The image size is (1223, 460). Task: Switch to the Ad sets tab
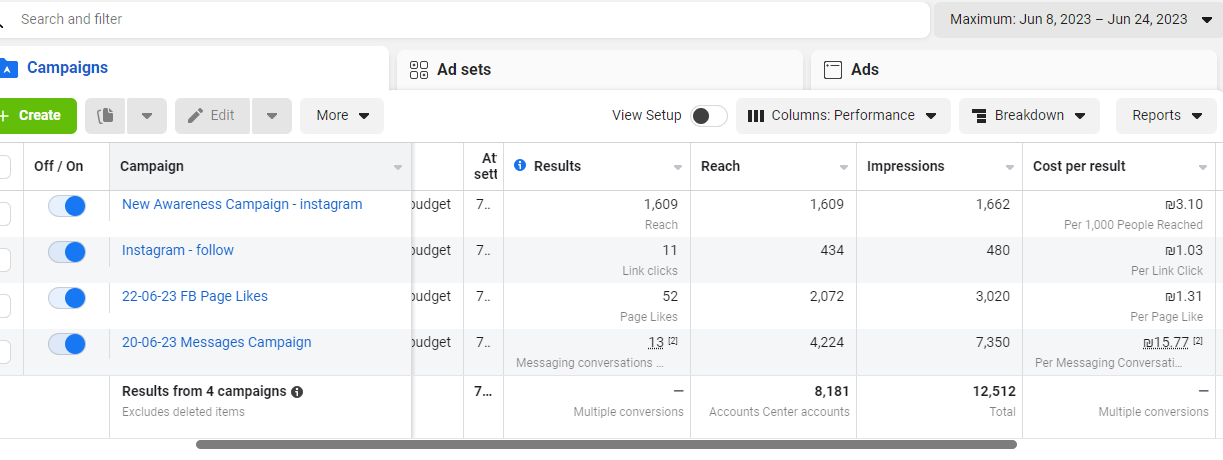click(600, 70)
